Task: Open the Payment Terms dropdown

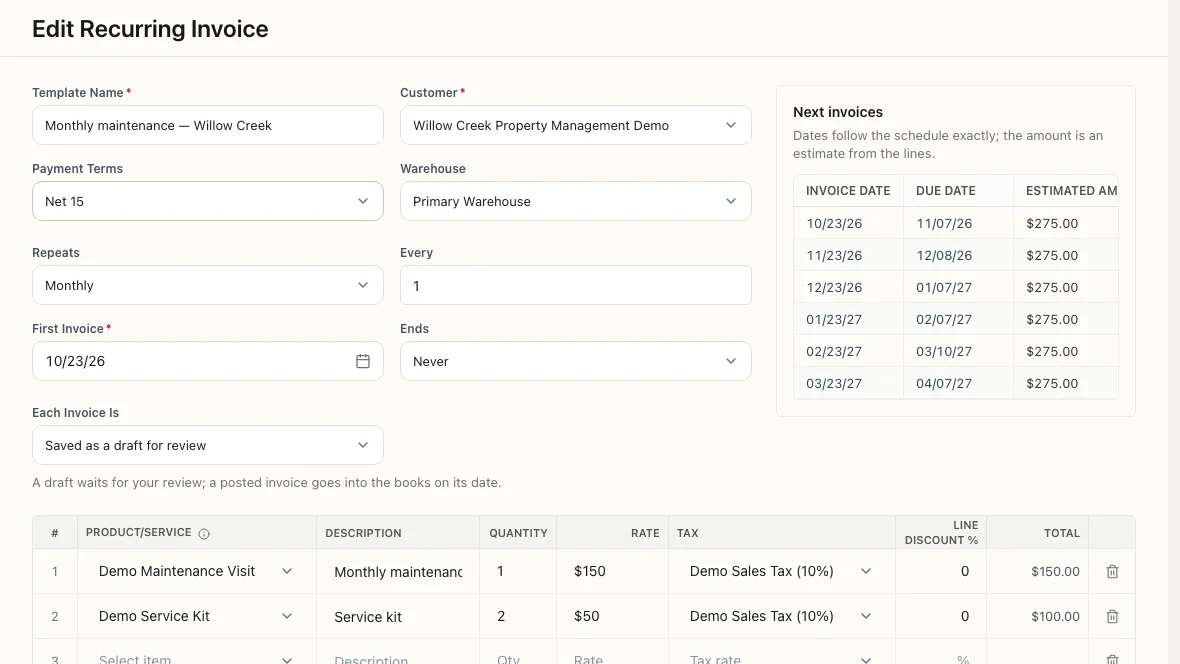Action: 208,201
